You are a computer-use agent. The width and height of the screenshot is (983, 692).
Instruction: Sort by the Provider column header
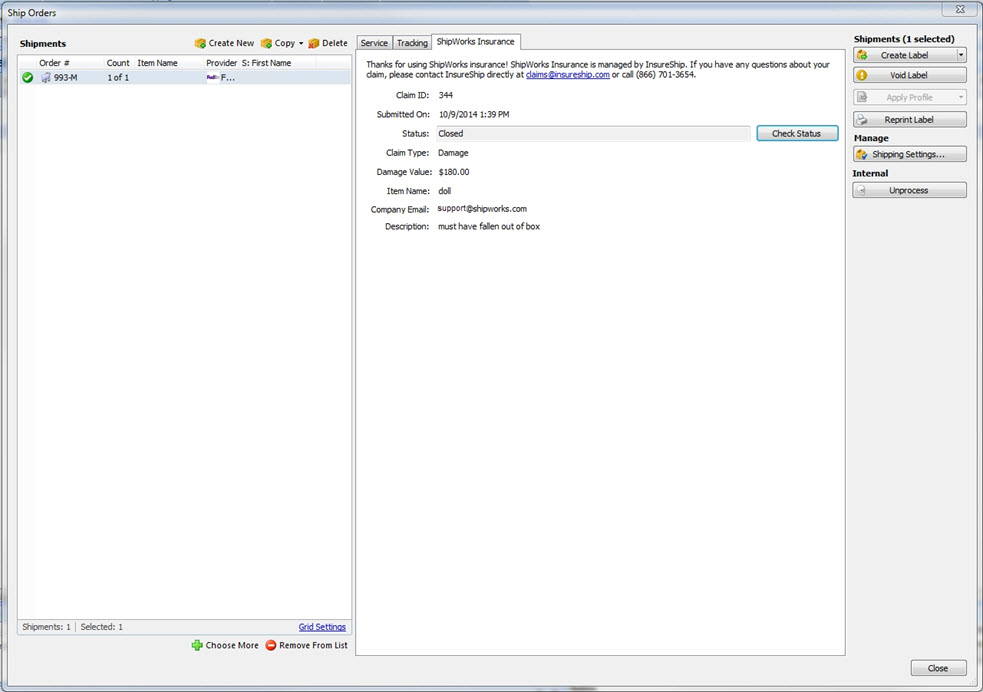221,63
